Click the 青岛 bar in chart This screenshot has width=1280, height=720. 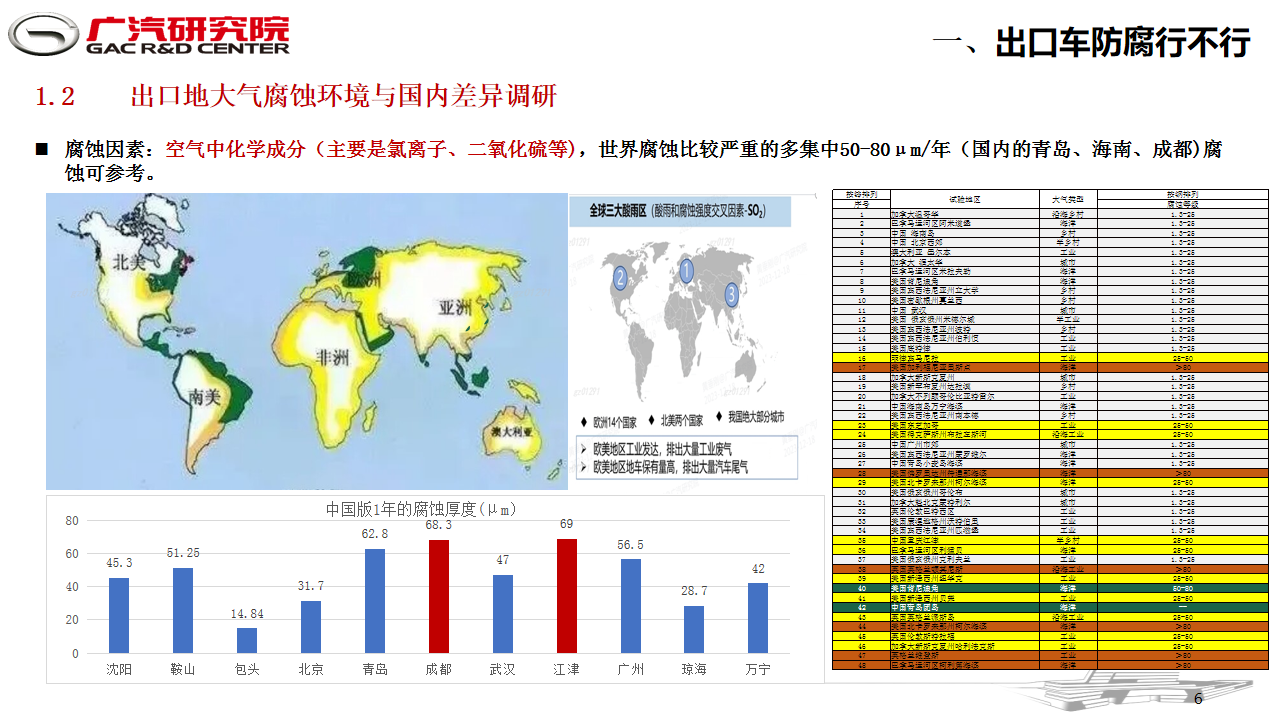(375, 601)
